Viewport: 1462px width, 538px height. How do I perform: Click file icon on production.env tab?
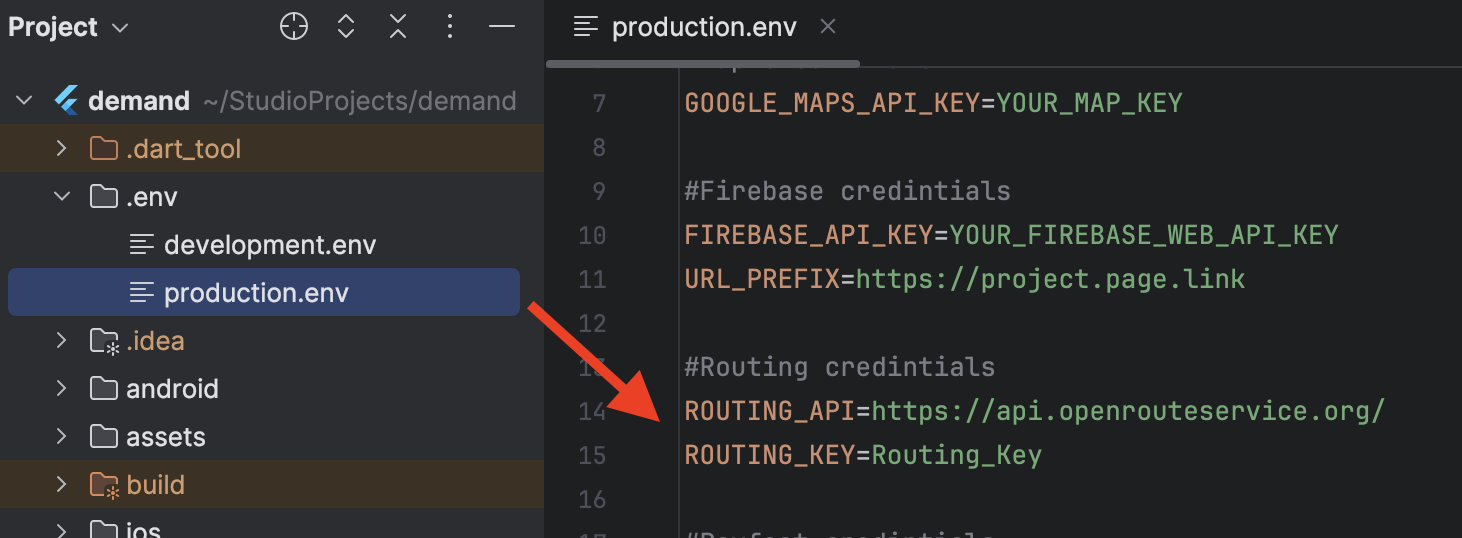tap(586, 27)
